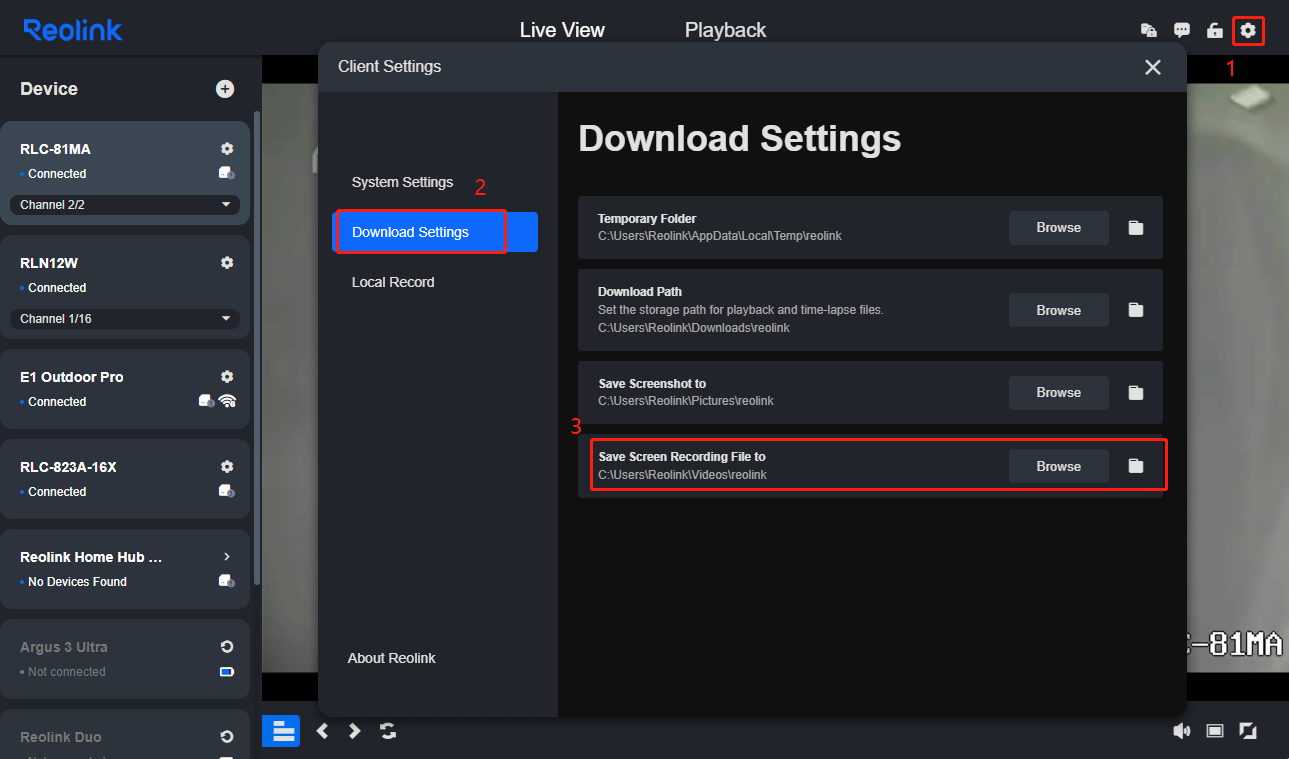
Task: Open Screen Recording folder icon
Action: [1136, 466]
